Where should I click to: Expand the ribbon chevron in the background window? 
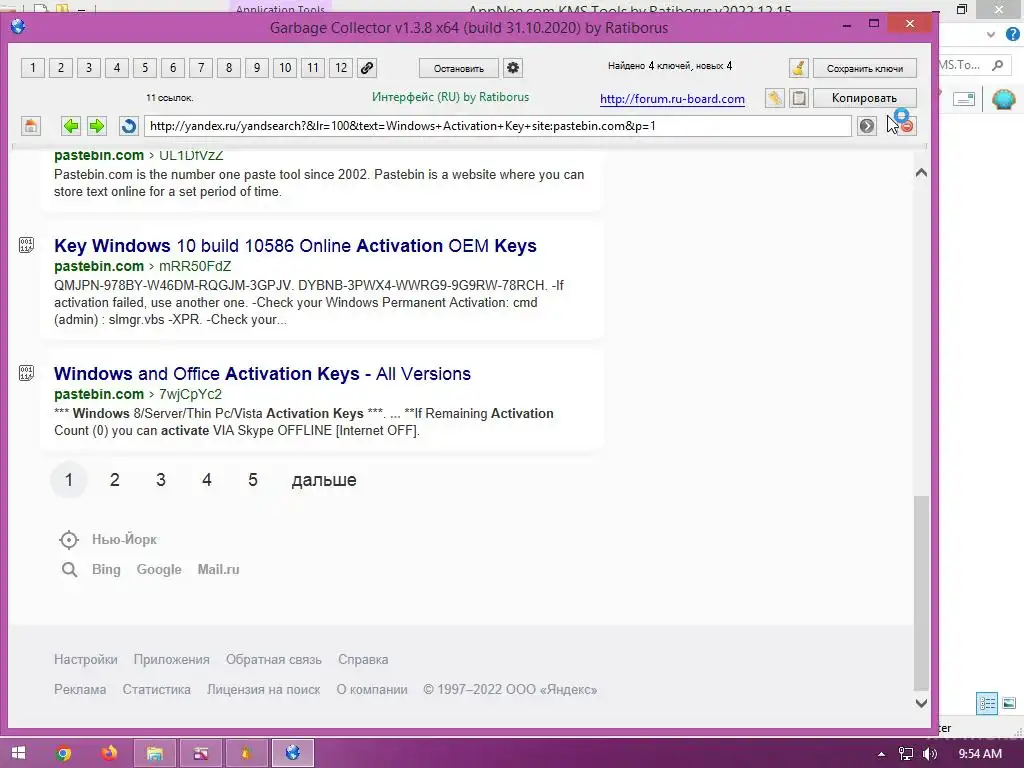tap(991, 34)
